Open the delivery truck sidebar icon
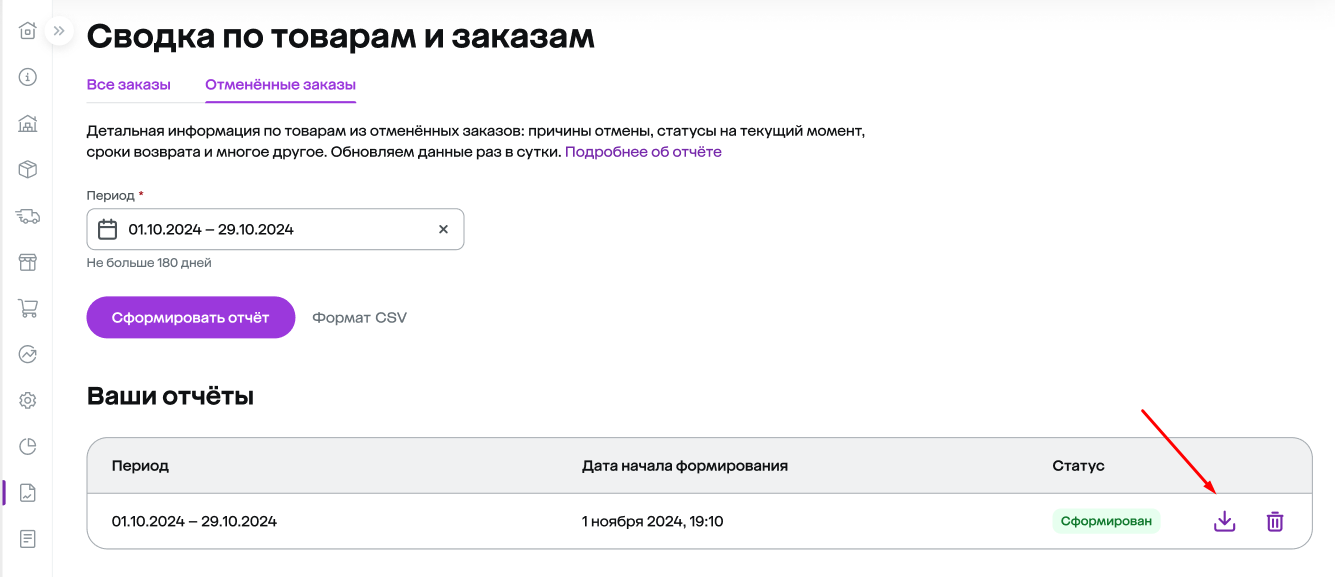The image size is (1335, 577). pos(28,216)
